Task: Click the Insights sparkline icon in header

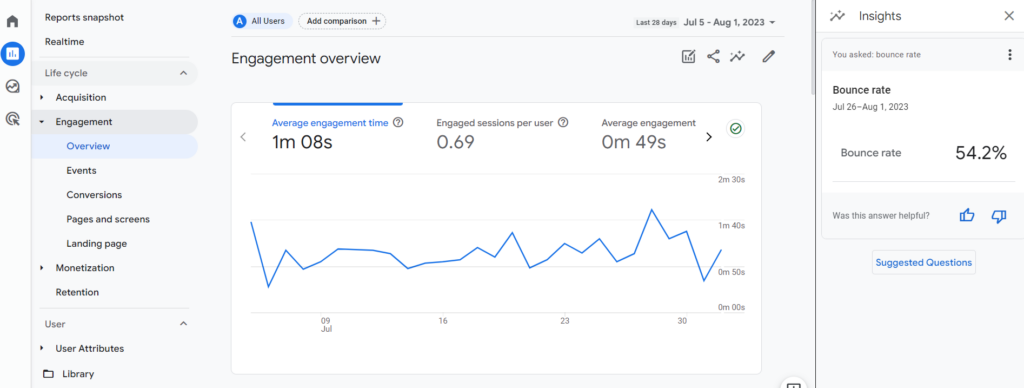Action: point(738,57)
